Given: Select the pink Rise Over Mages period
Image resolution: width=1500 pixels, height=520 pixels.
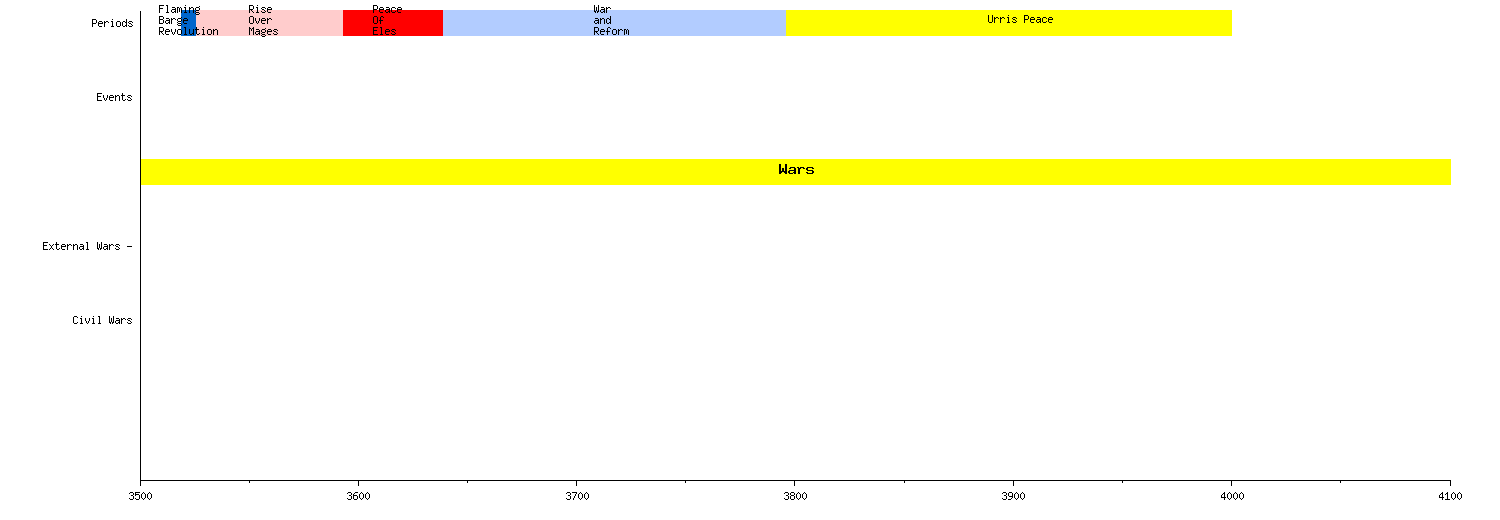Looking at the screenshot, I should 300,23.
